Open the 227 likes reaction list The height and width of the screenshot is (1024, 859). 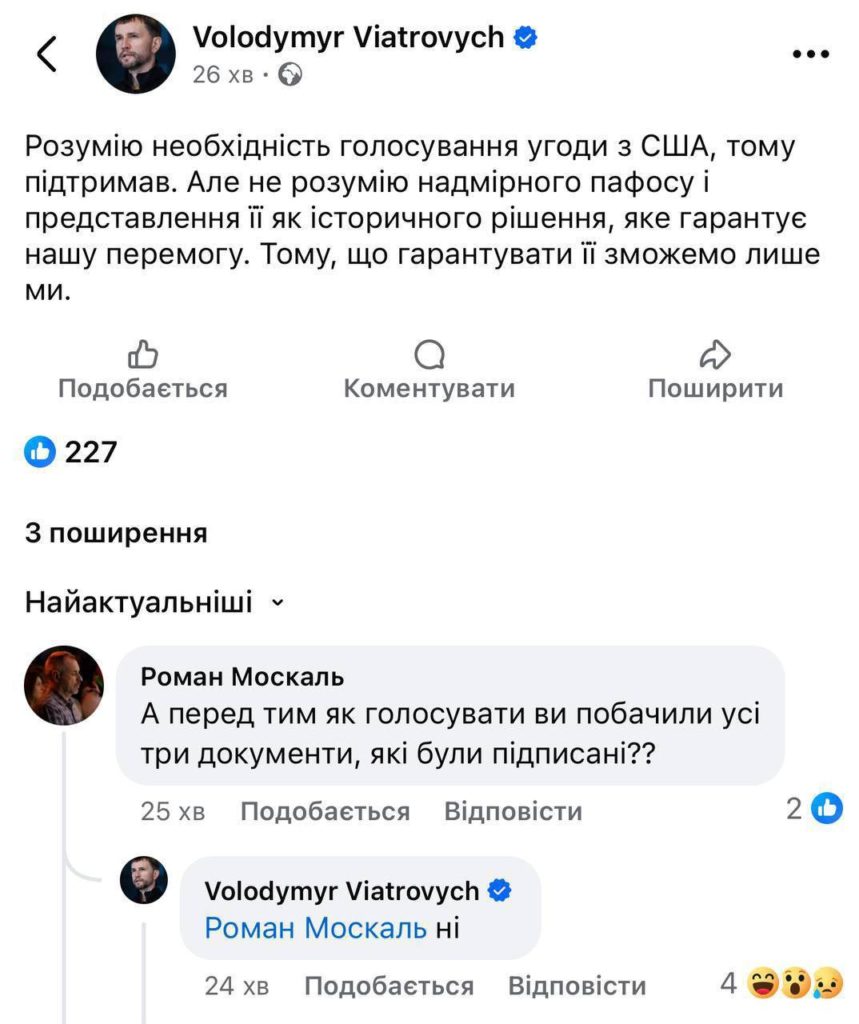[x=72, y=453]
